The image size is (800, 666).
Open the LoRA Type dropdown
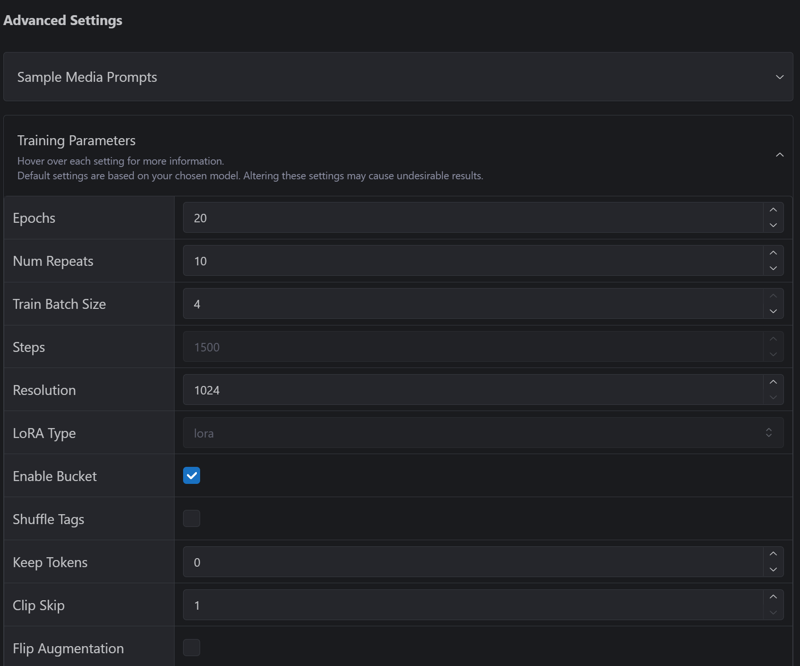coord(482,433)
